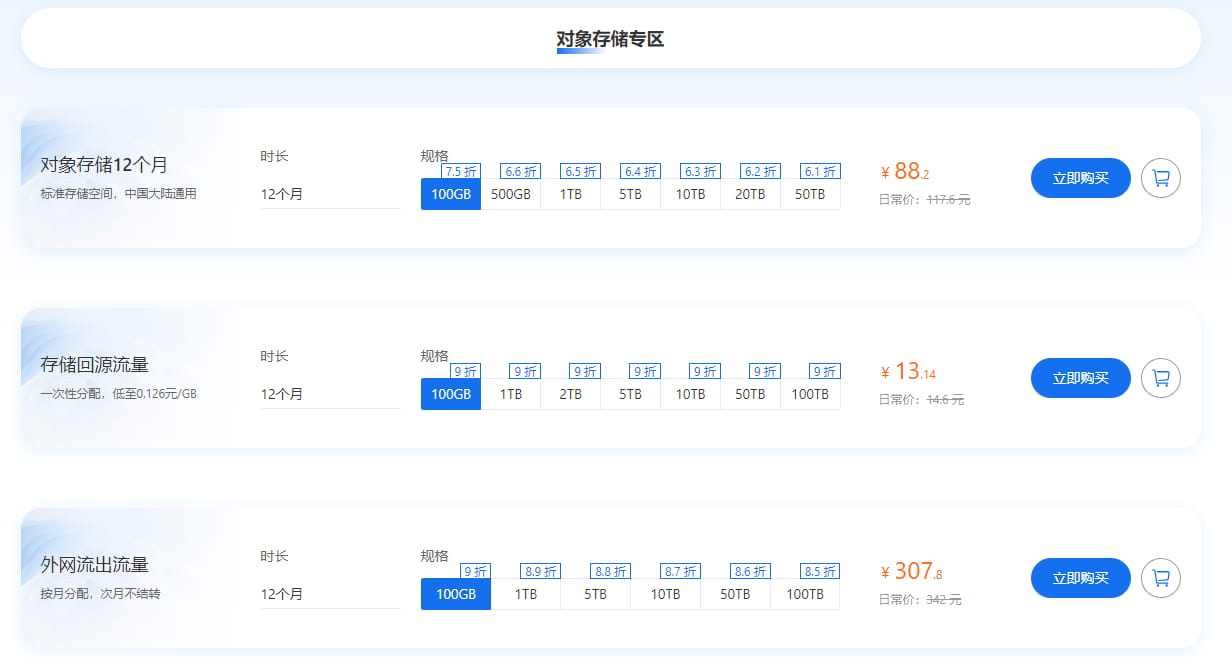Viewport: 1232px width, 664px height.
Task: Open 12个月 duration field for 存储回源流量
Action: 331,394
